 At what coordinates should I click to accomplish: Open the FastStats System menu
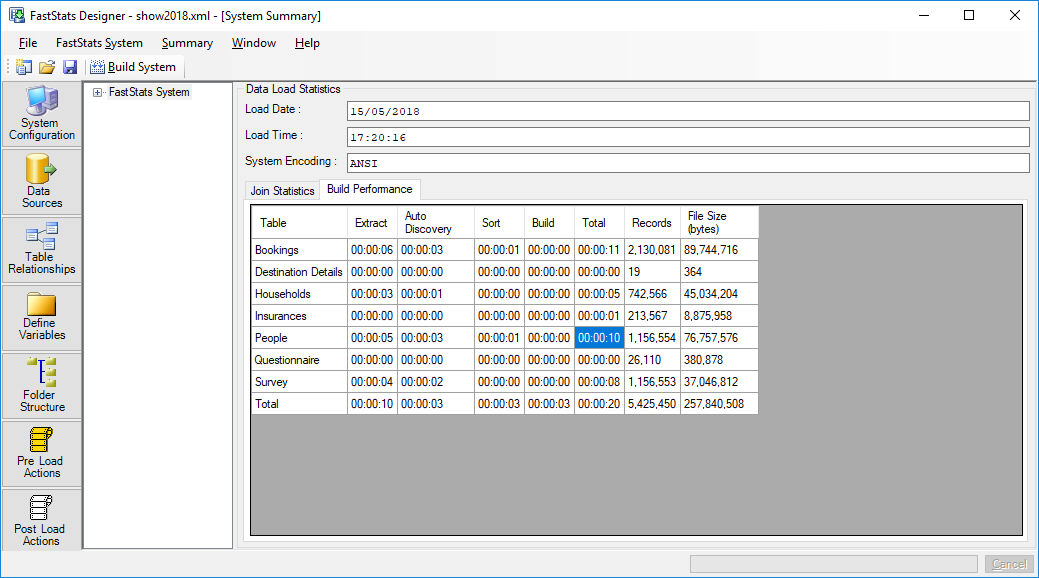pyautogui.click(x=99, y=43)
